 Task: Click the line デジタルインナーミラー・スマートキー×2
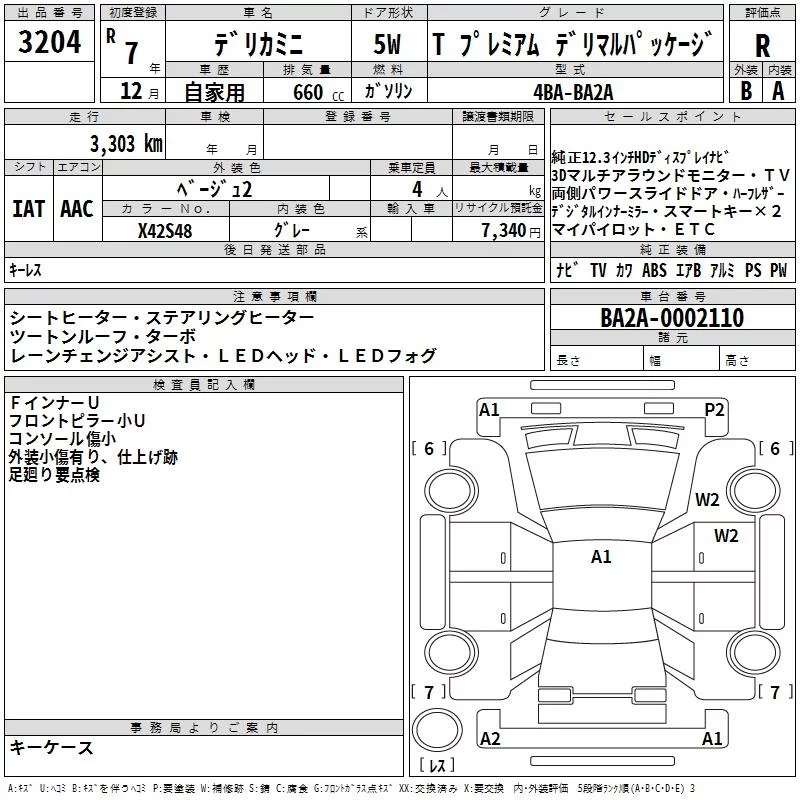click(x=666, y=211)
